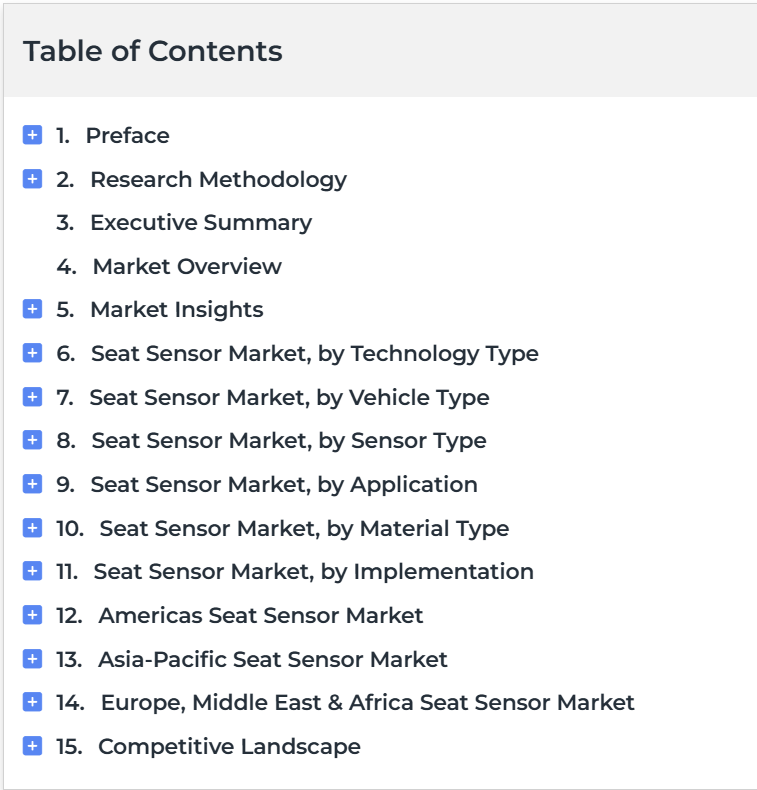Expand Seat Sensor Market by Technology Type
The image size is (757, 790).
tap(32, 353)
